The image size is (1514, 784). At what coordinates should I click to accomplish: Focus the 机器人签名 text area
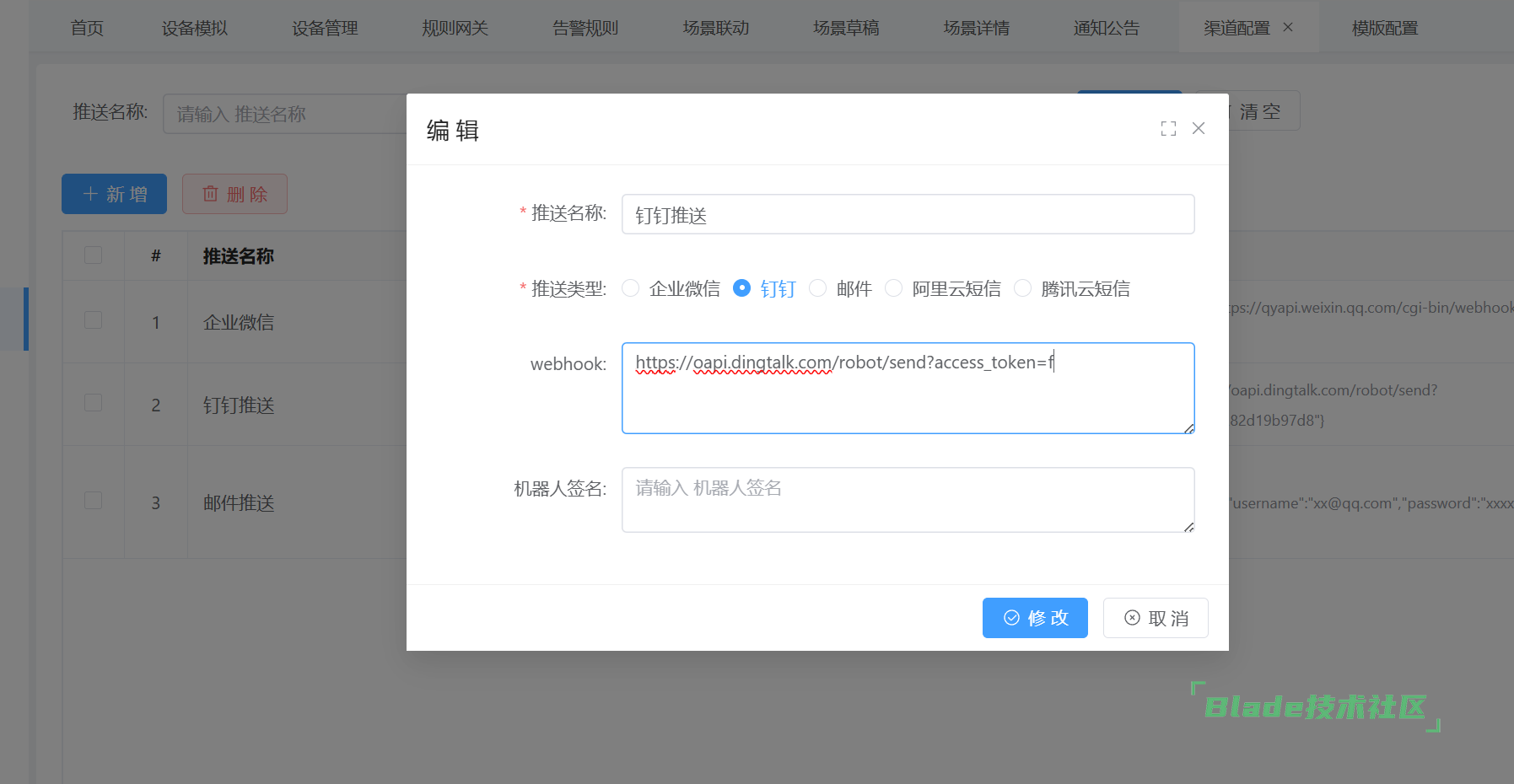click(908, 500)
